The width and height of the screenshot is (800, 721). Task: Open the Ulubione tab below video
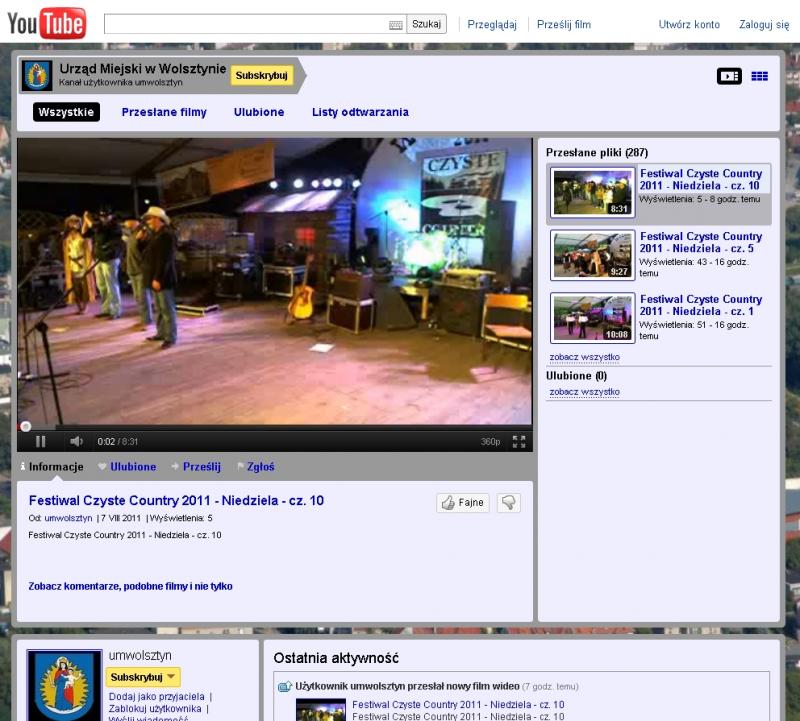[x=128, y=466]
